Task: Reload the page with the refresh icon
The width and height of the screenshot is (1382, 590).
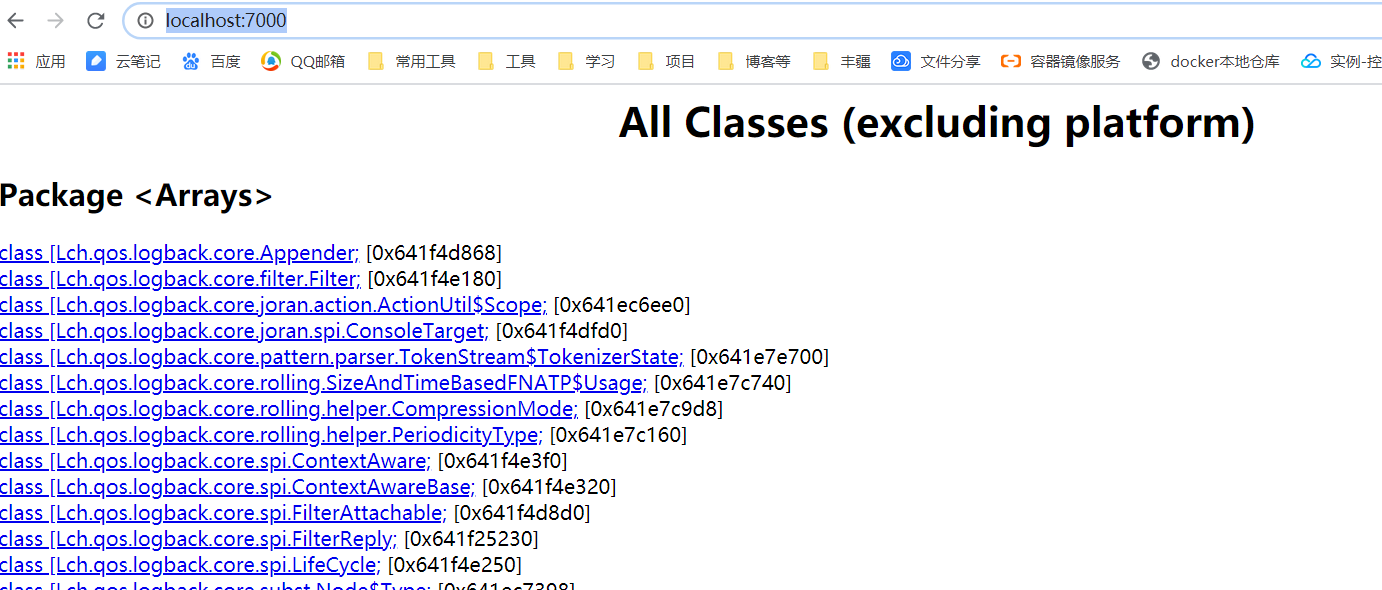Action: pyautogui.click(x=95, y=20)
